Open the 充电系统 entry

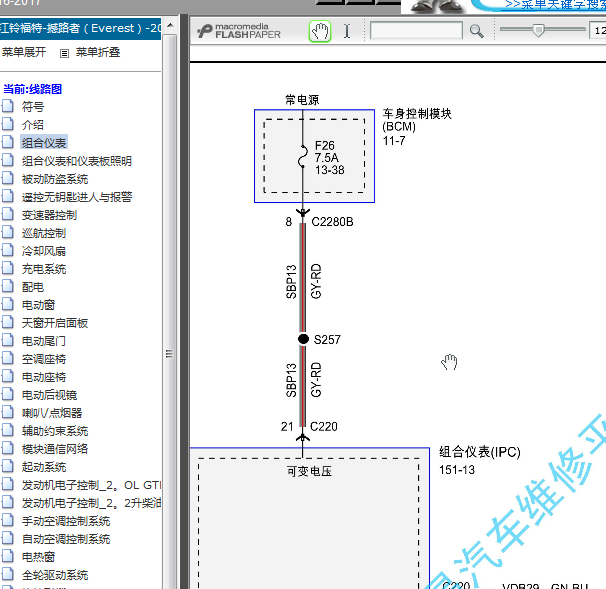[44, 269]
